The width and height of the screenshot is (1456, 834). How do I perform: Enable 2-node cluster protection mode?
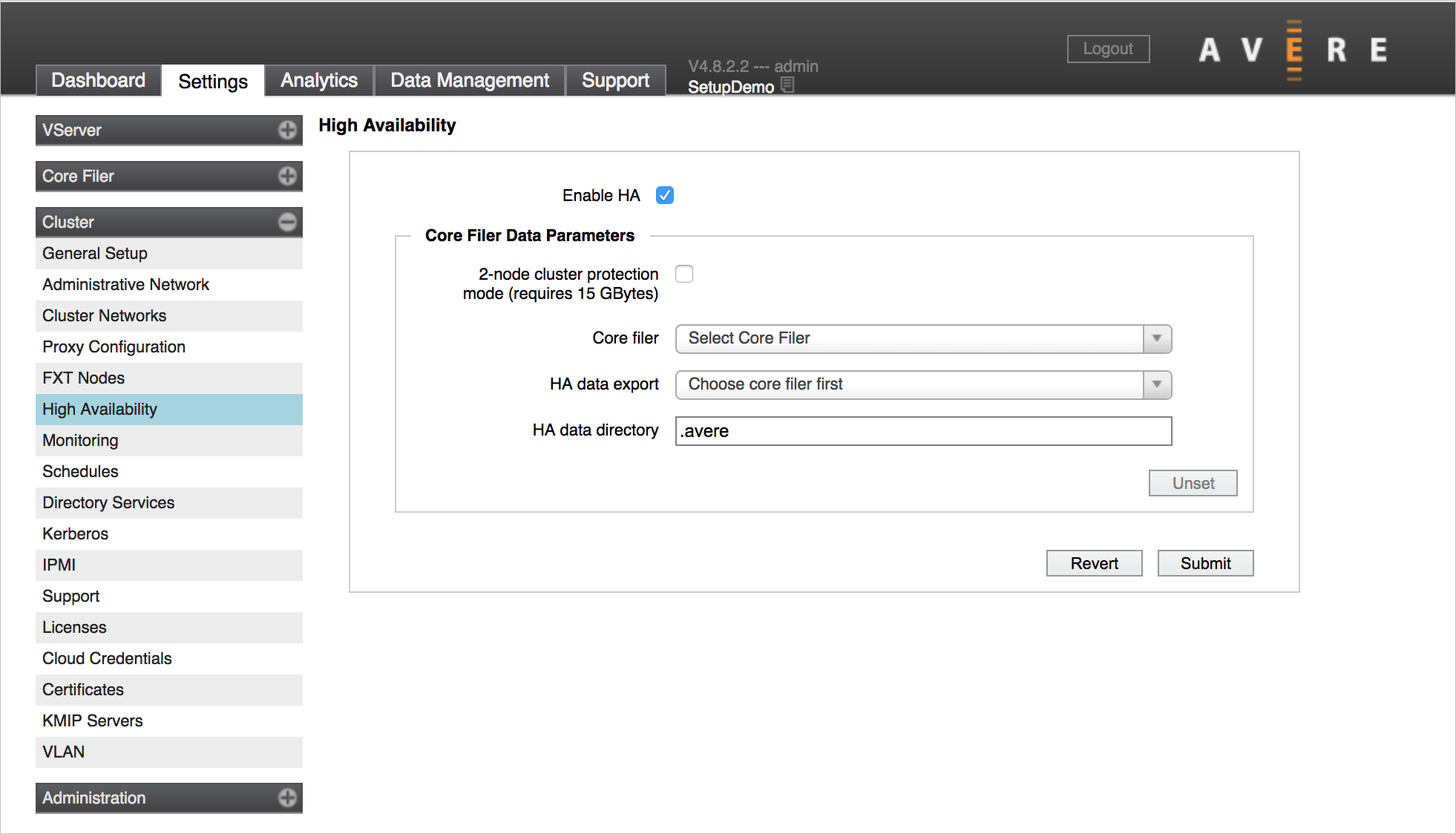(x=686, y=274)
